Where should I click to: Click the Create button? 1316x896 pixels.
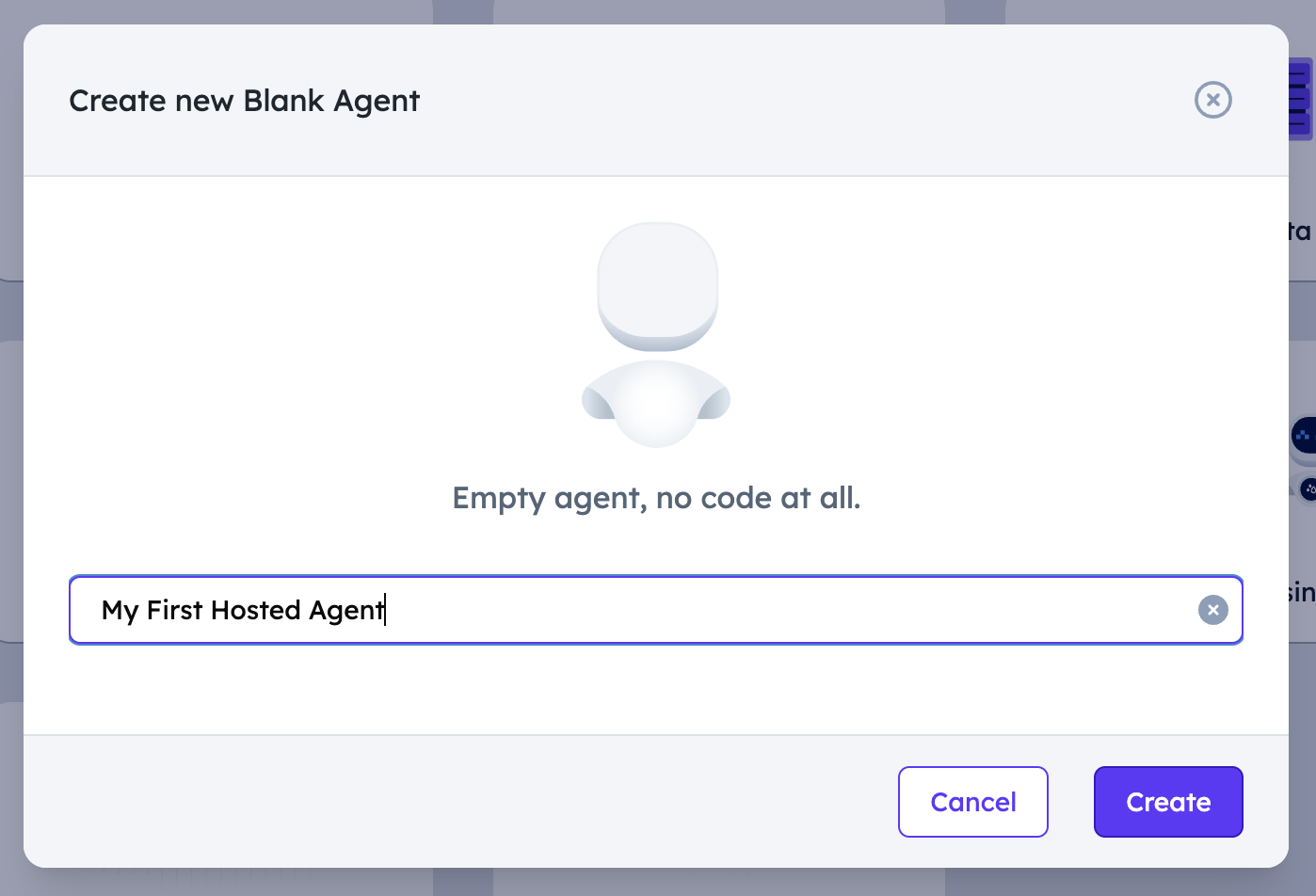tap(1168, 802)
